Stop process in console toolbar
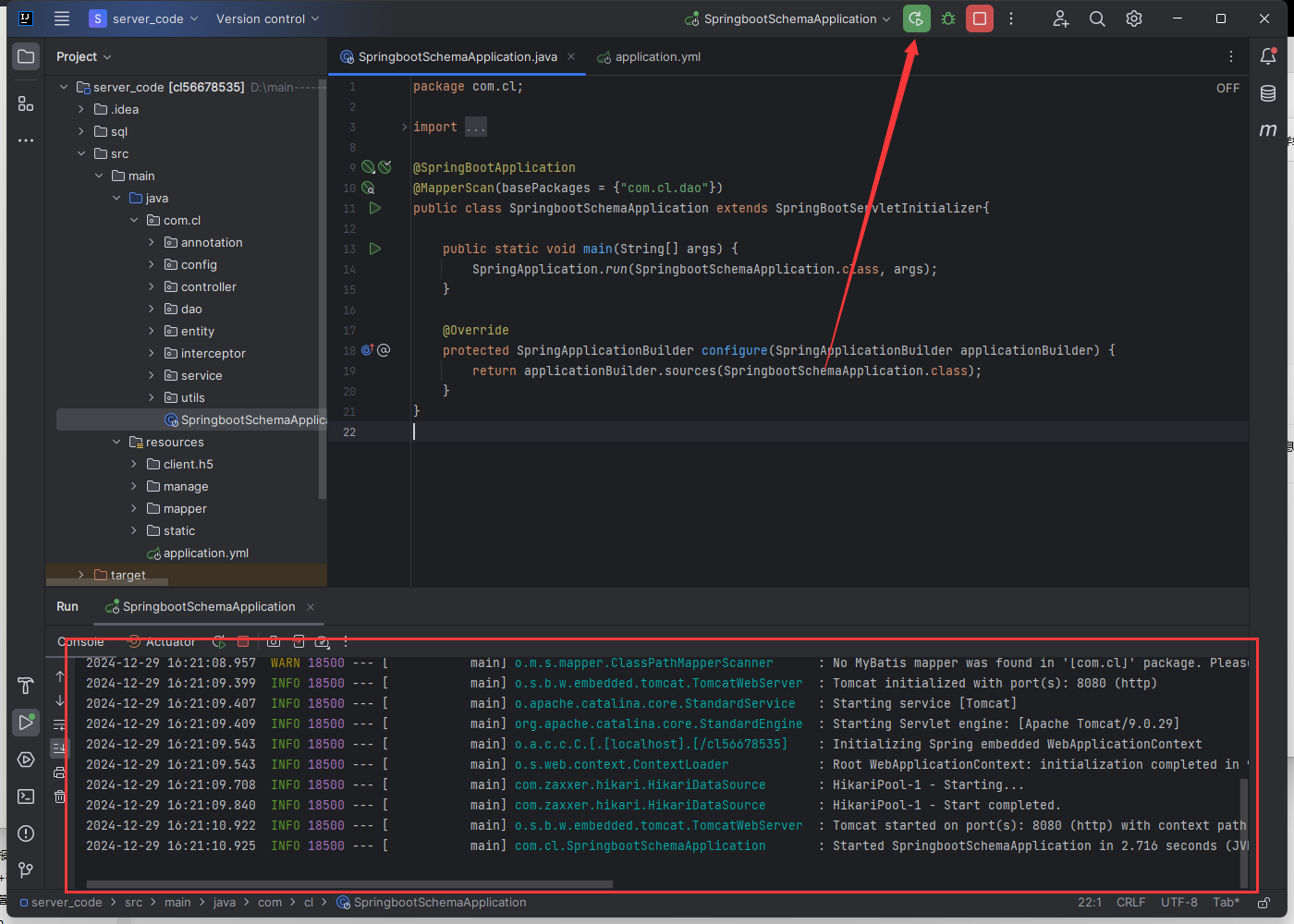Image resolution: width=1294 pixels, height=924 pixels. coord(243,641)
